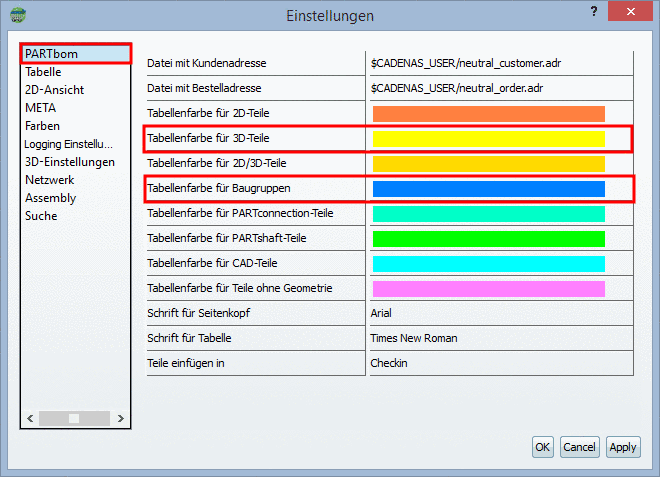Screen dimensions: 660x477
Task: Click the label Tabellenfarbe für PARTshaft-Teile
Action: (226, 238)
